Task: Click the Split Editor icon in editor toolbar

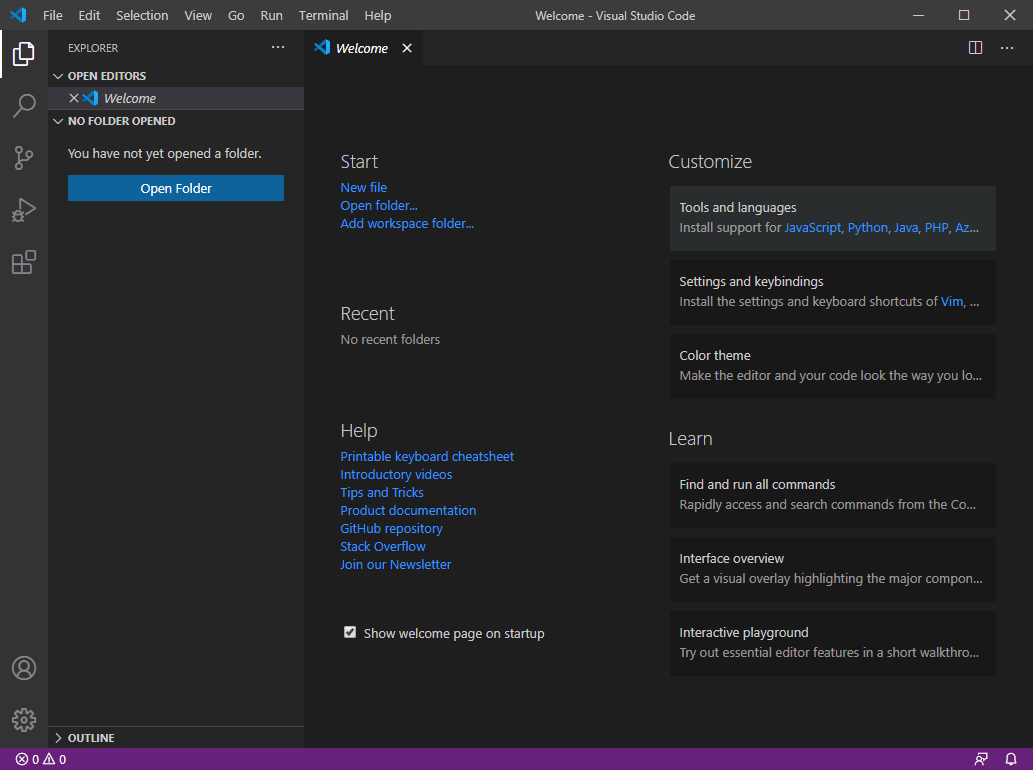Action: (x=975, y=47)
